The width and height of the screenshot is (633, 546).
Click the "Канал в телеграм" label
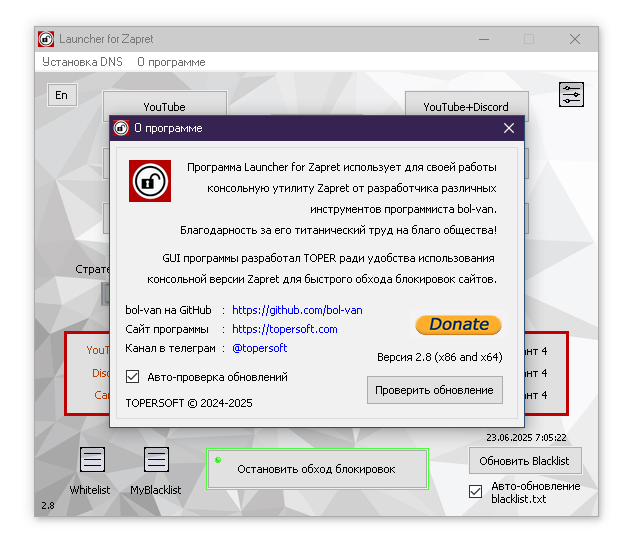click(x=170, y=348)
